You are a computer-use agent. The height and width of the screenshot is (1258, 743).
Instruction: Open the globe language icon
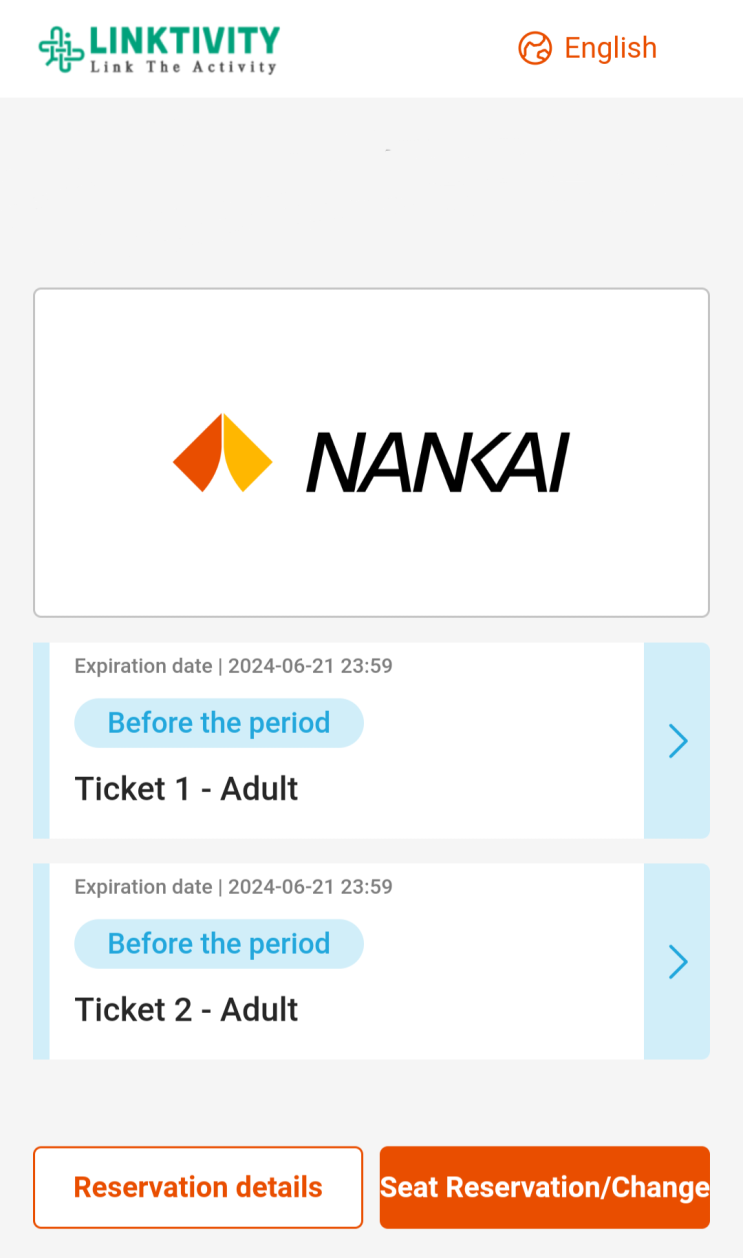pos(535,48)
